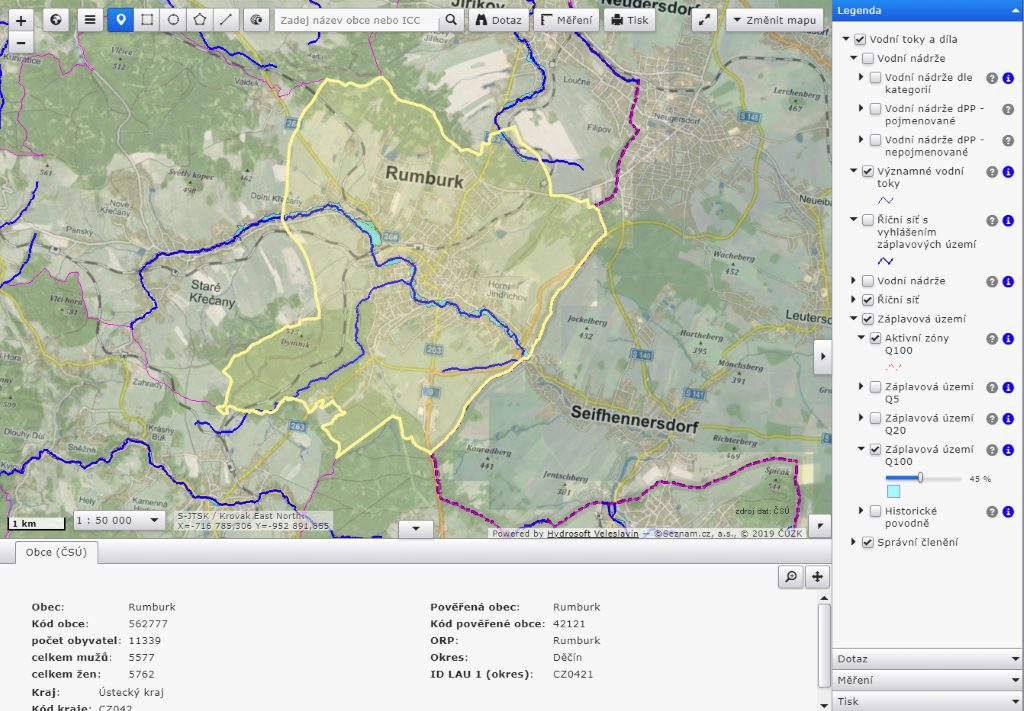
Task: Click the results panel vertical scrollbar
Action: click(x=824, y=645)
